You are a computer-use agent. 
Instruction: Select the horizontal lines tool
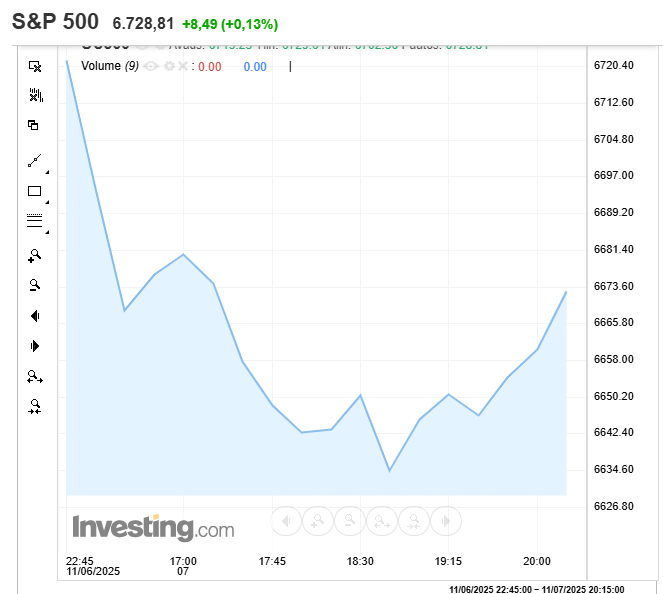(34, 220)
